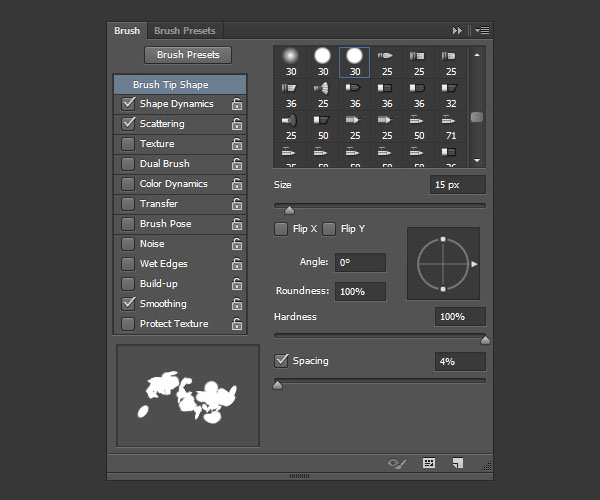The image size is (600, 500).
Task: Uncheck the Scattering option
Action: click(128, 124)
